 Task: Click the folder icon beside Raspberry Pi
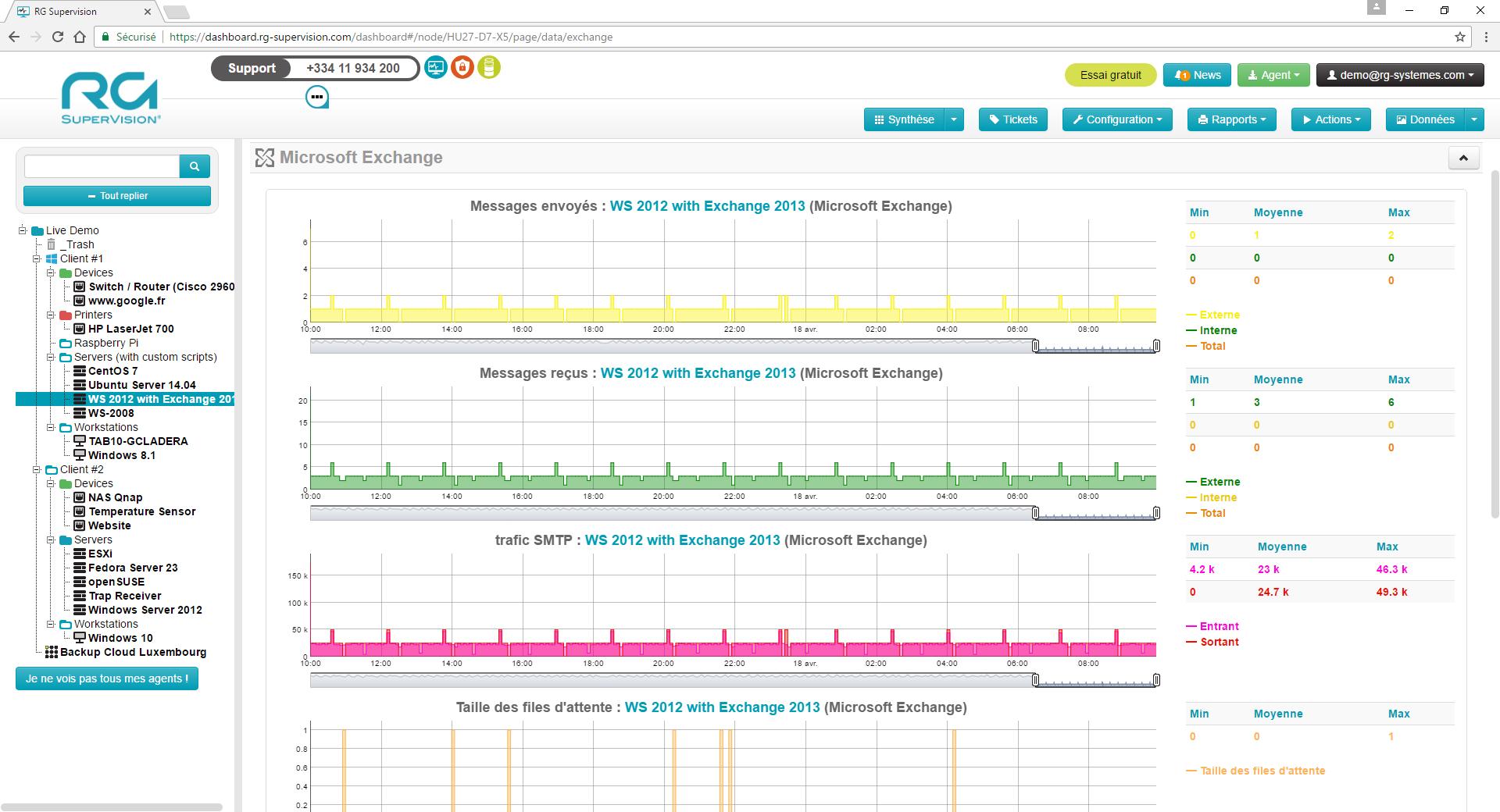(66, 343)
